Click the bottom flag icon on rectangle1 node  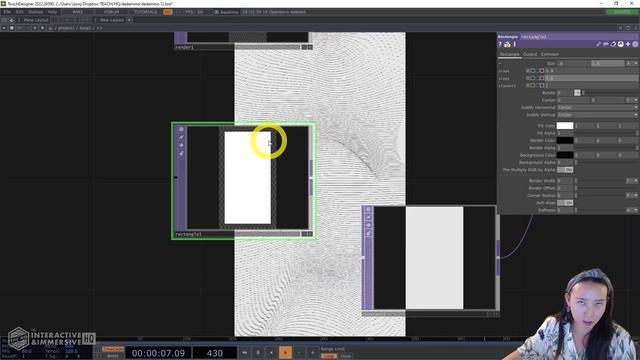(x=181, y=153)
